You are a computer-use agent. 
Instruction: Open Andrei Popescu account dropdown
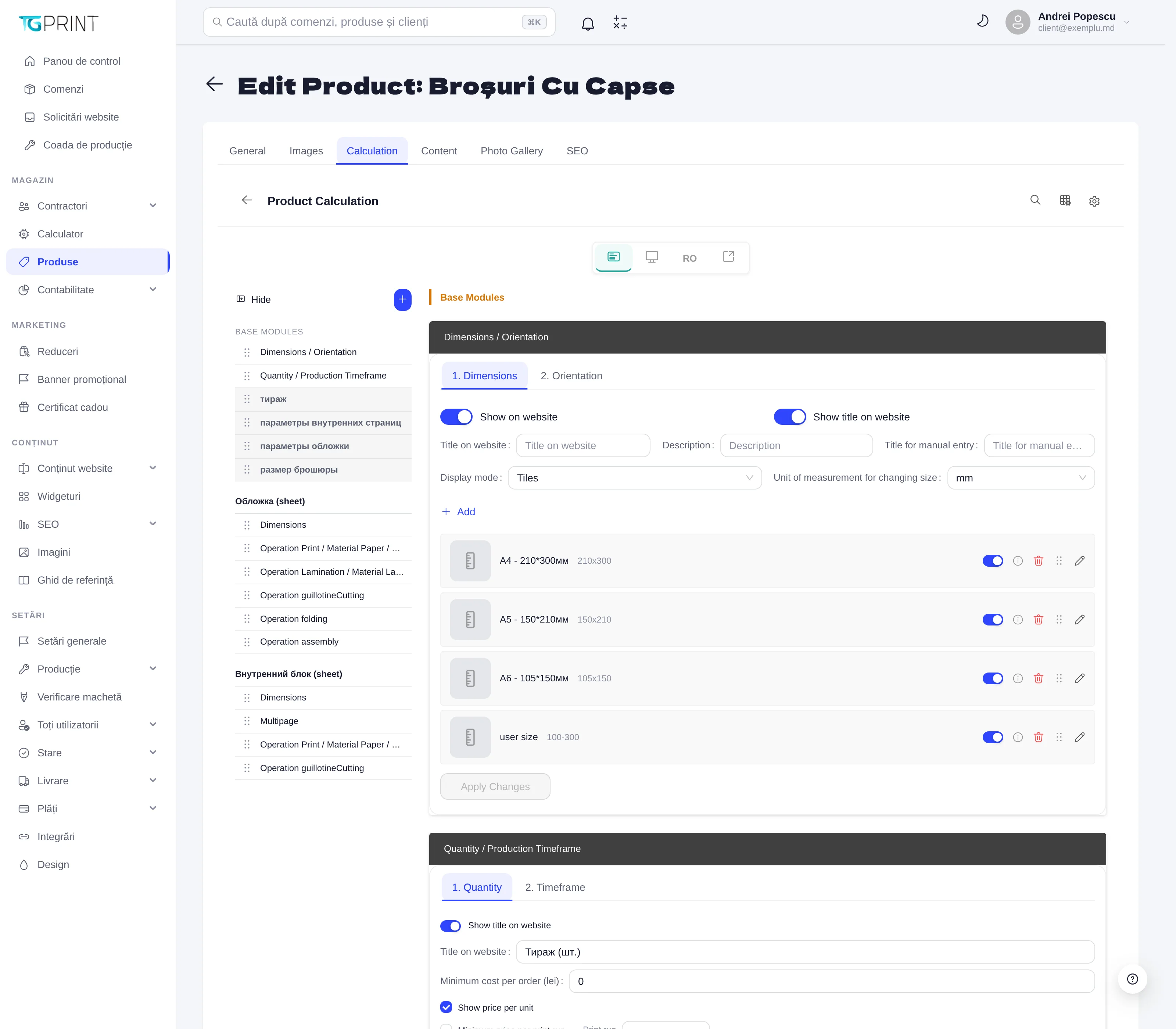1068,22
